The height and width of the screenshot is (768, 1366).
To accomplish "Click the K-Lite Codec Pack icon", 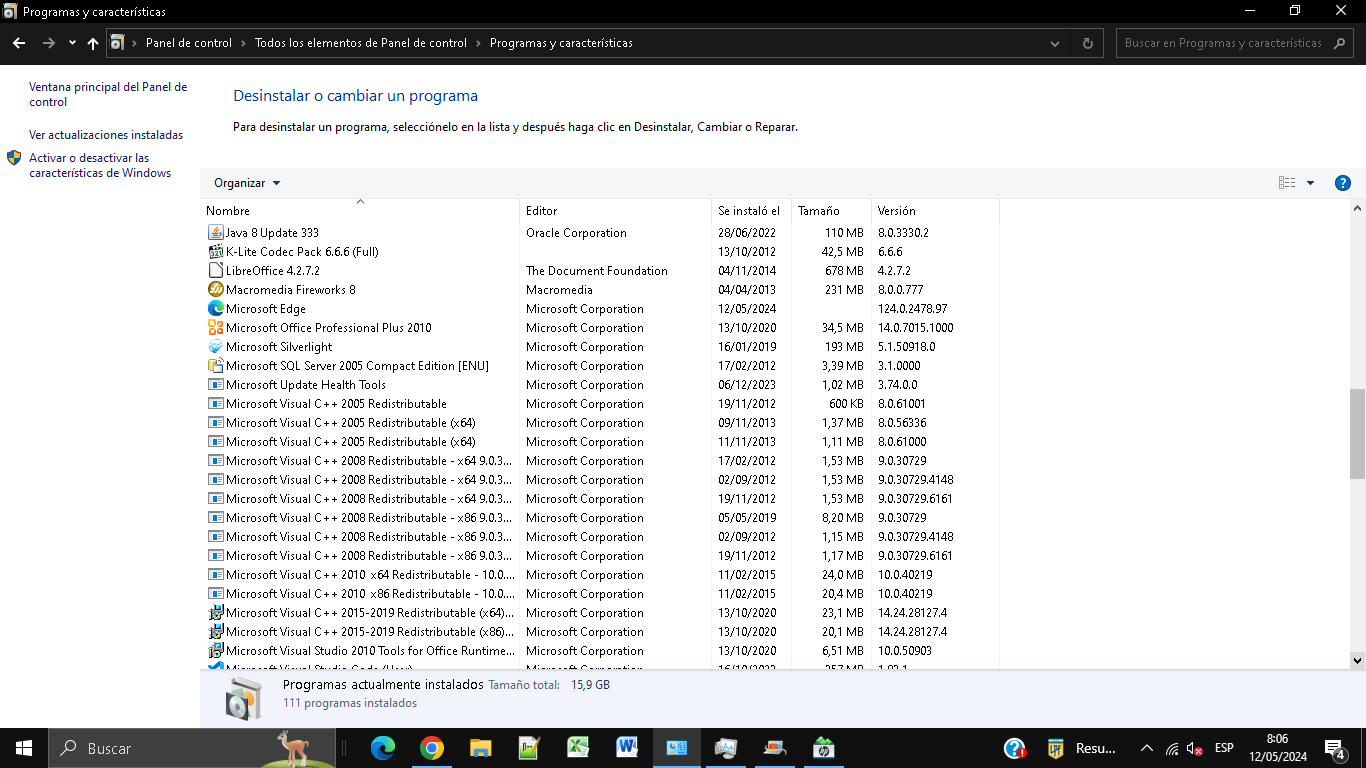I will (x=215, y=252).
